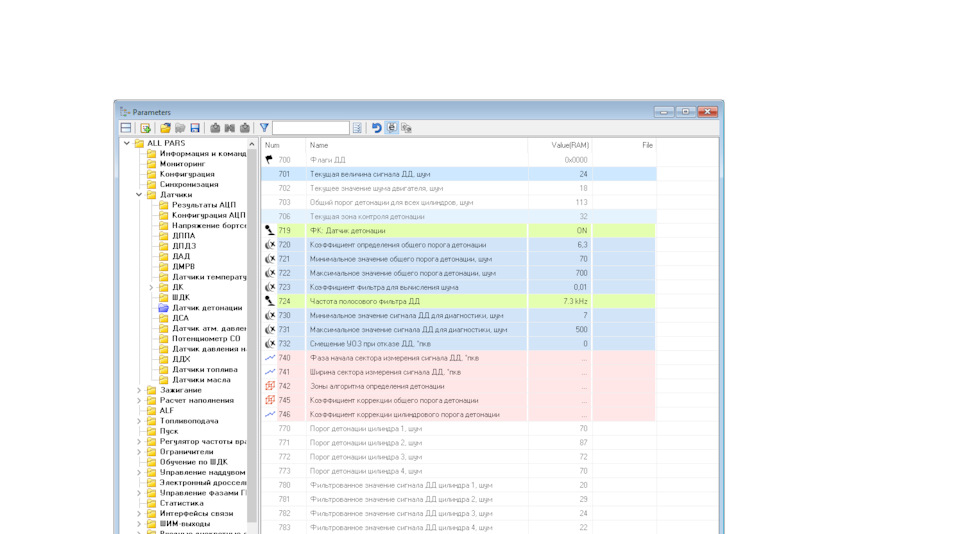Open parameters file with yellow folder icon

pos(165,127)
